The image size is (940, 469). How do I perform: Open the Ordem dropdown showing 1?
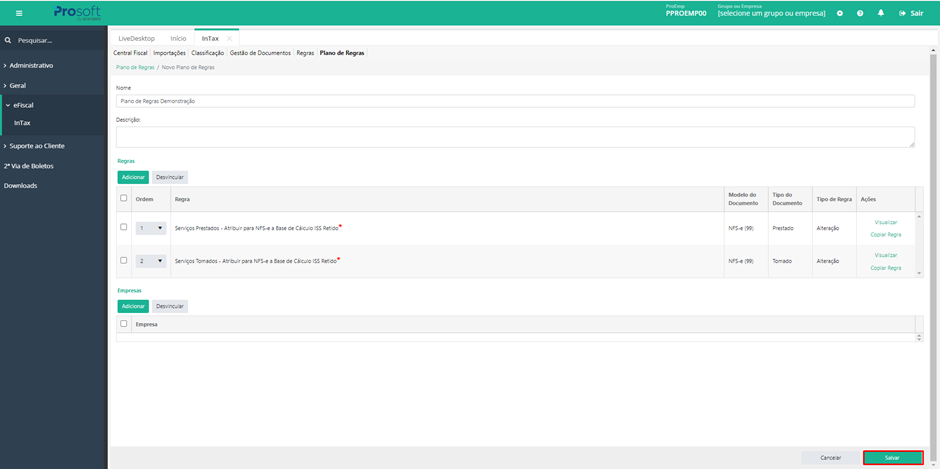pos(151,228)
